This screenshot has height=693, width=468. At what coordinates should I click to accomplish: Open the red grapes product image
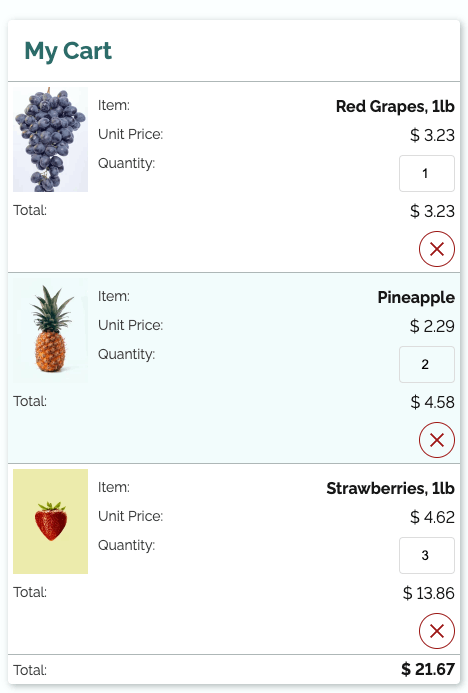click(50, 139)
